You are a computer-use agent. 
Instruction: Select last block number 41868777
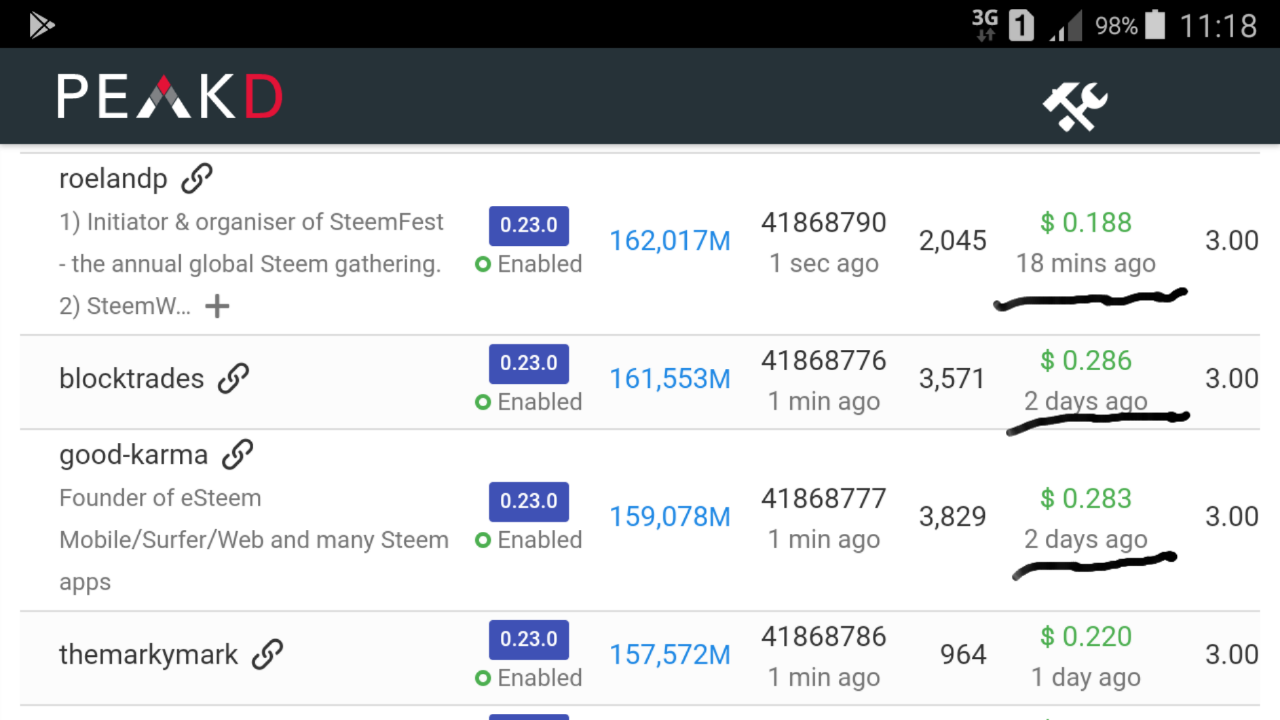824,498
